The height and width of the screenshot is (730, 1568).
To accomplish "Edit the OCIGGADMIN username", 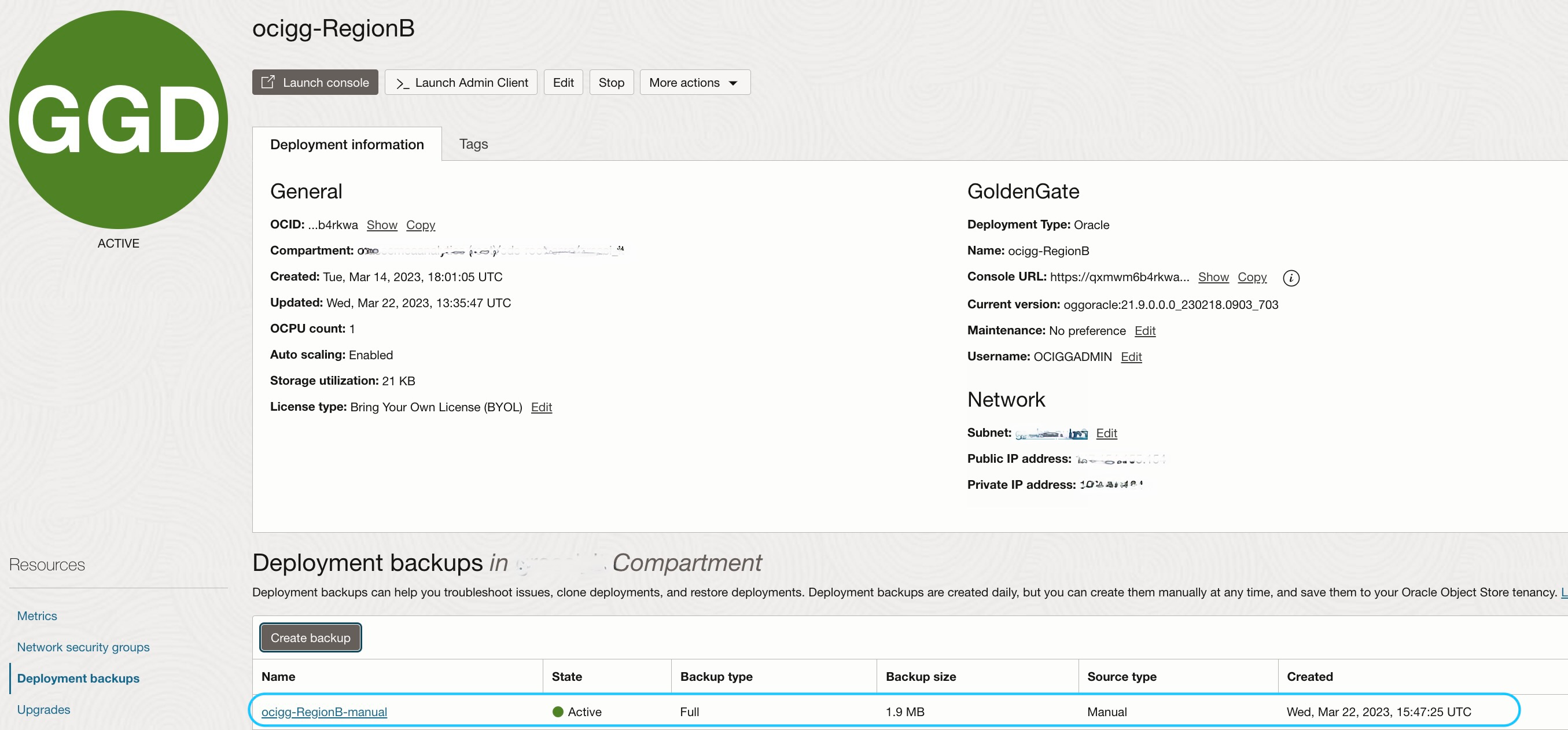I will pyautogui.click(x=1131, y=356).
